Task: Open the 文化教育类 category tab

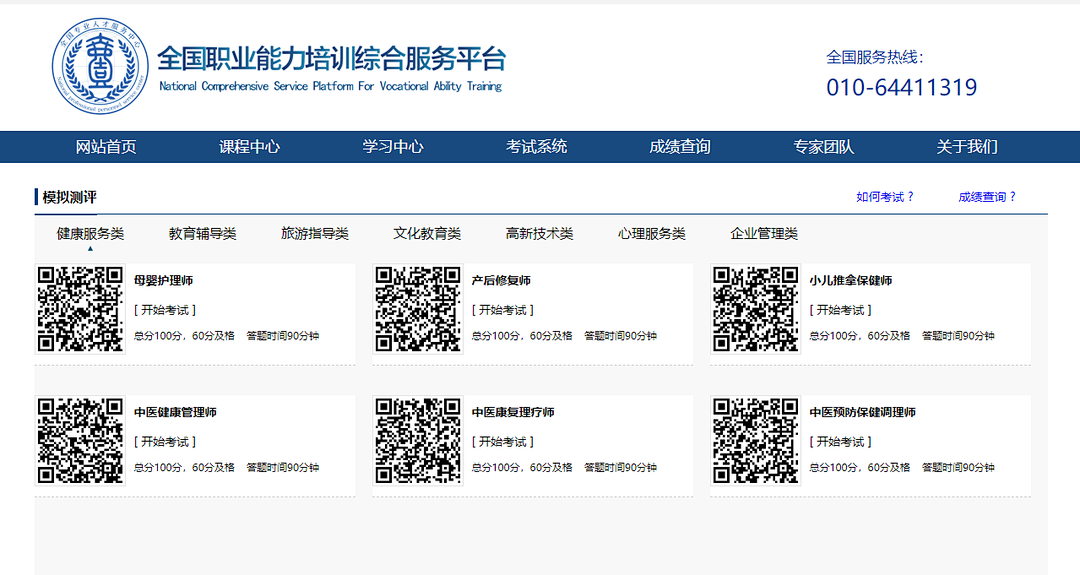Action: [427, 233]
